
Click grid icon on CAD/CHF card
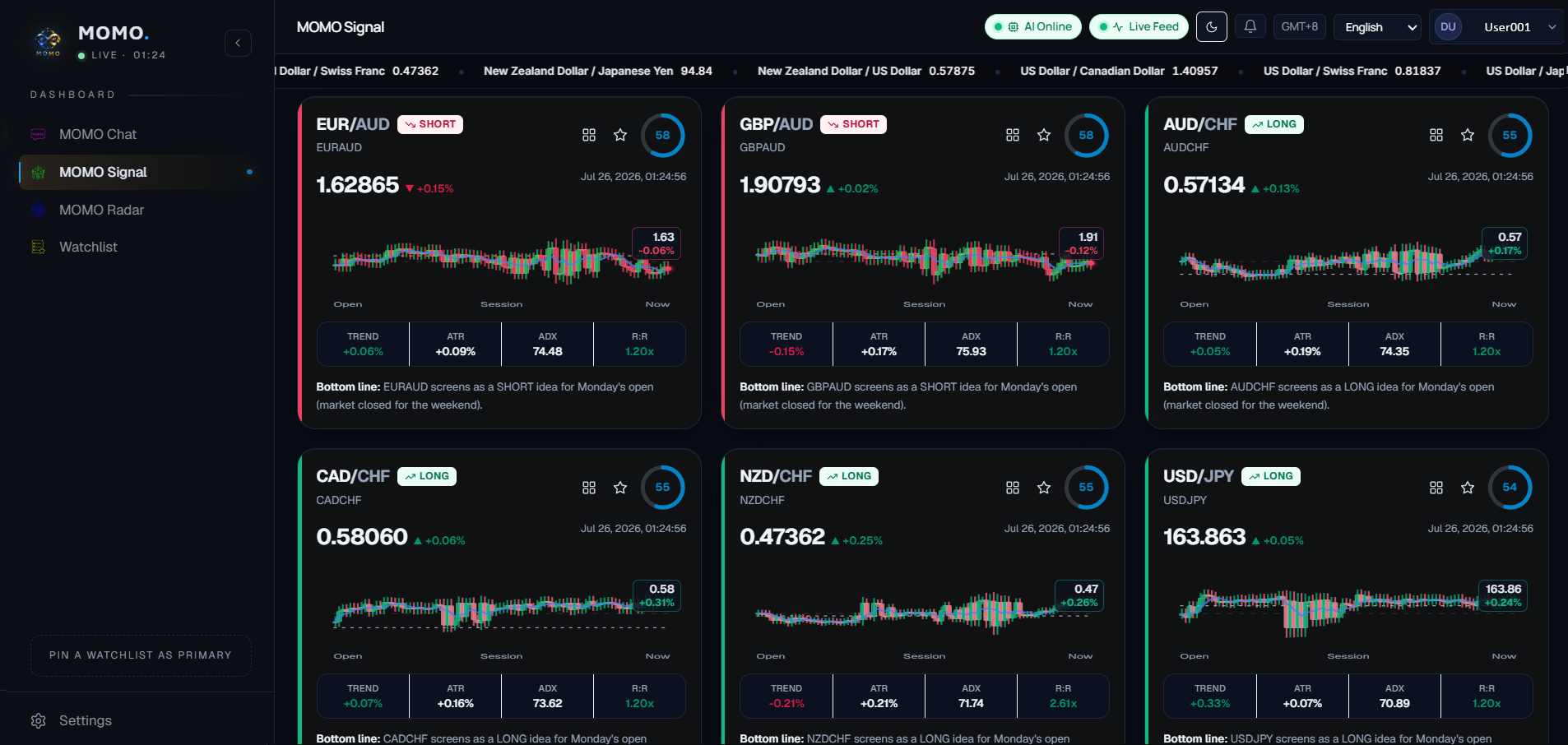pos(589,488)
